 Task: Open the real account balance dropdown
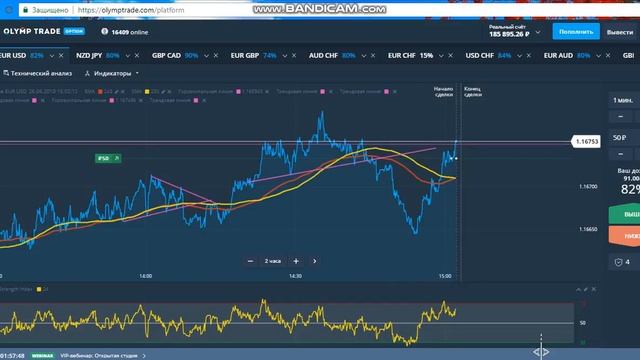coord(538,32)
